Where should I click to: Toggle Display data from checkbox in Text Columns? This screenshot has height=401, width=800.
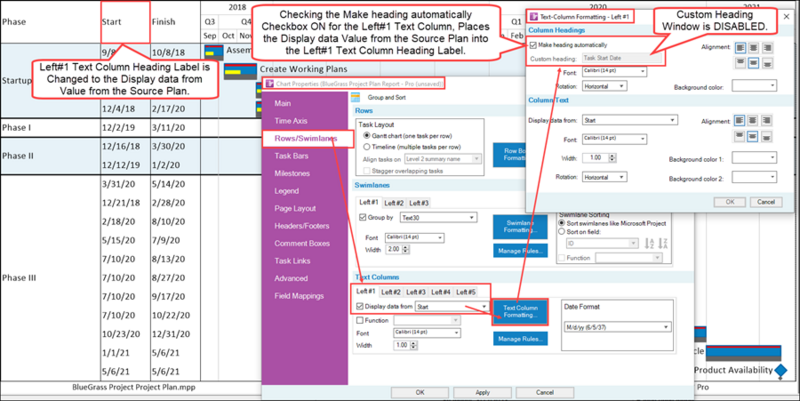click(360, 307)
